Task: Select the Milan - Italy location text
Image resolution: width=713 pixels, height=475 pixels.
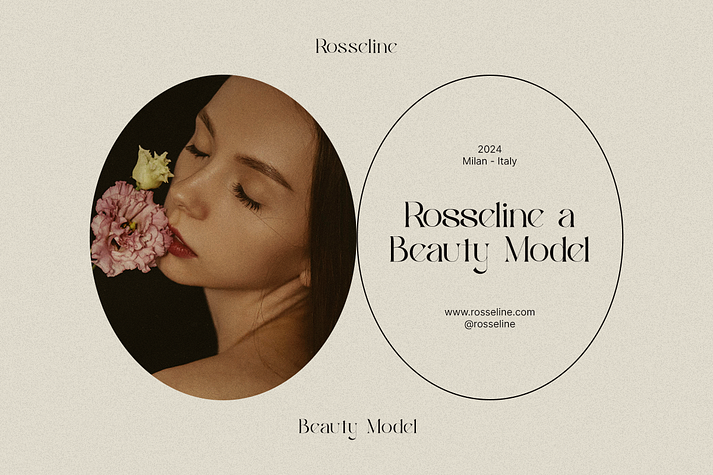Action: [x=490, y=161]
